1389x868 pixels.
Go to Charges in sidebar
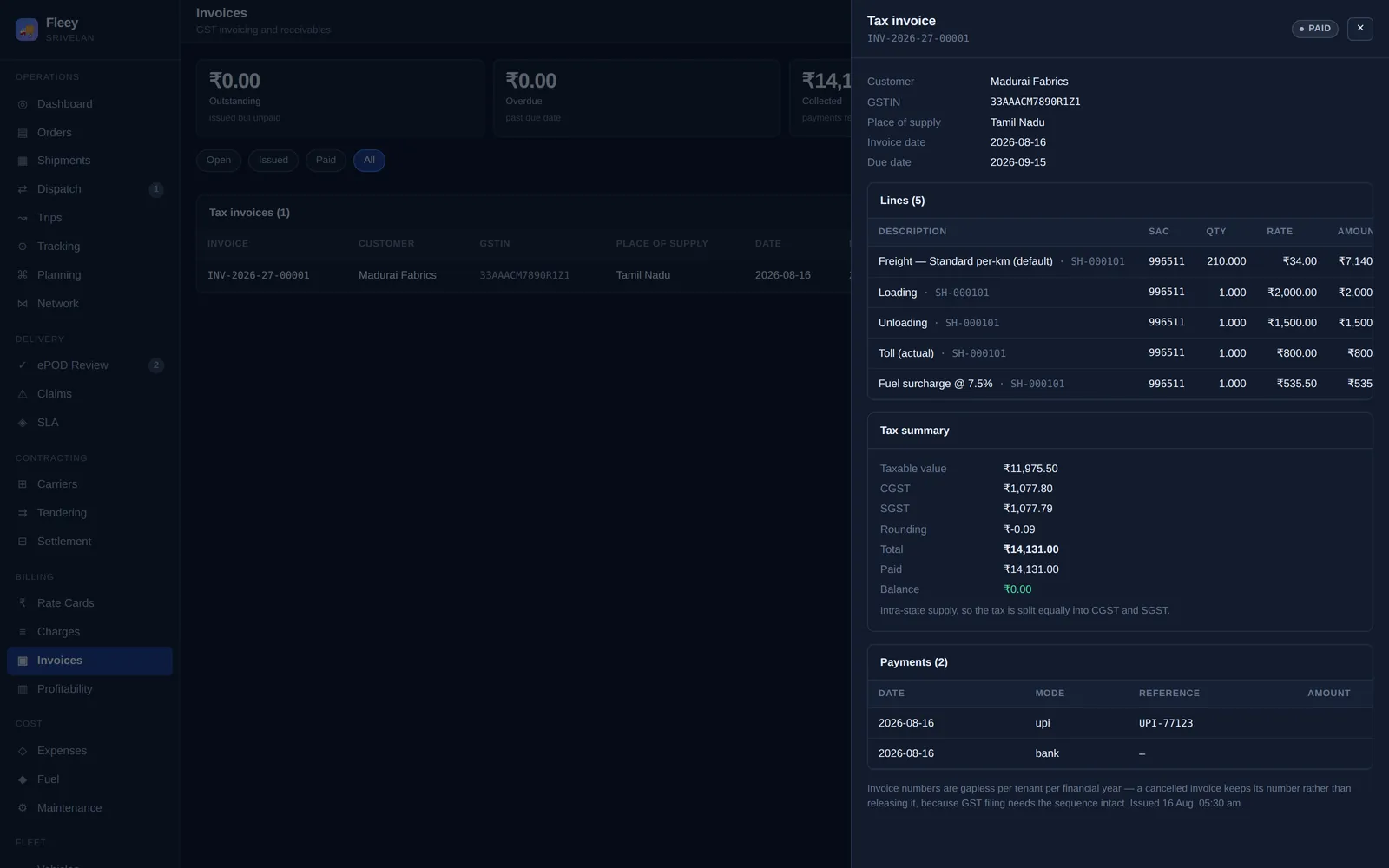[89, 632]
